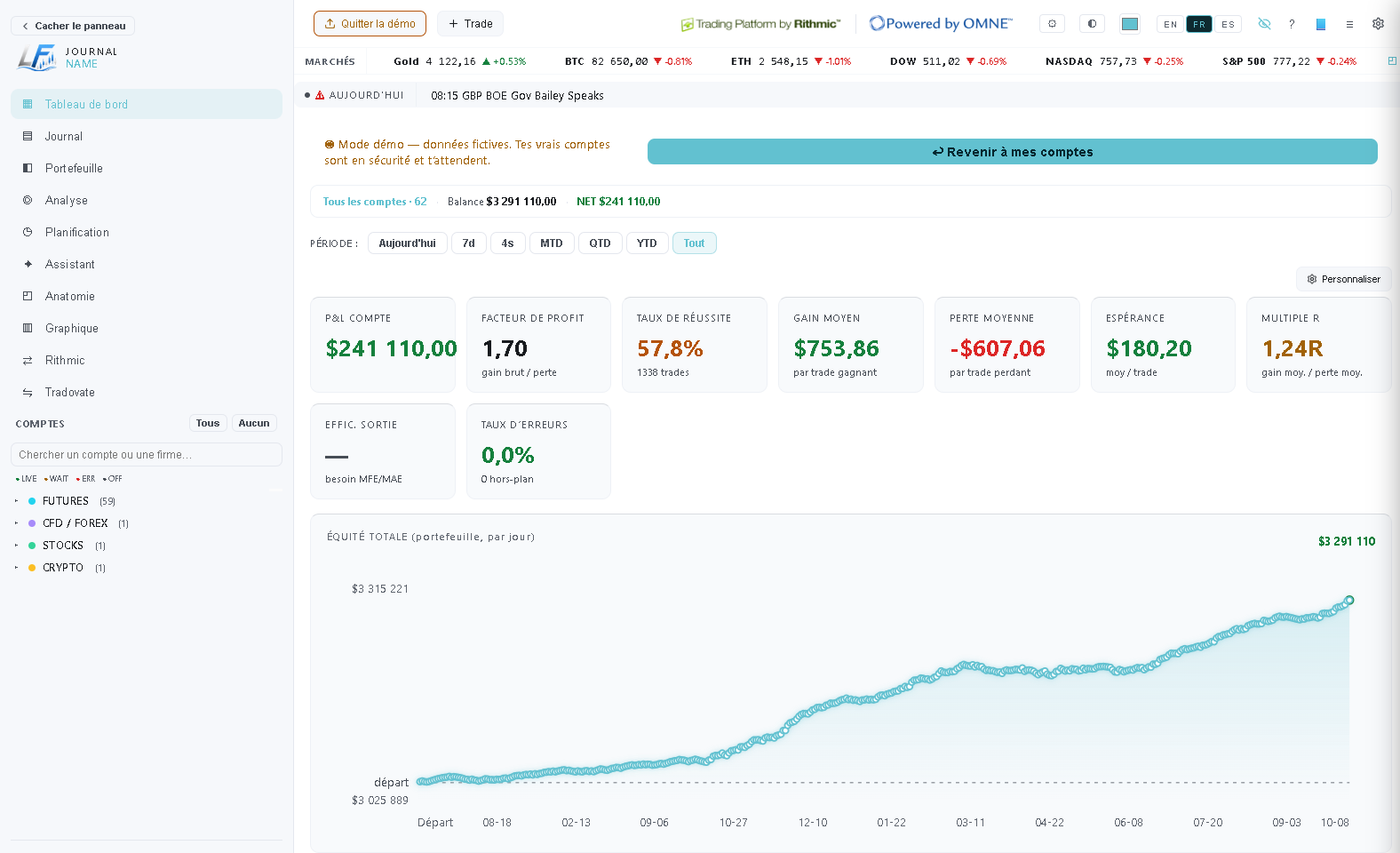Expand the CFD / FOREX account group
This screenshot has width=1400, height=853.
[x=147, y=523]
